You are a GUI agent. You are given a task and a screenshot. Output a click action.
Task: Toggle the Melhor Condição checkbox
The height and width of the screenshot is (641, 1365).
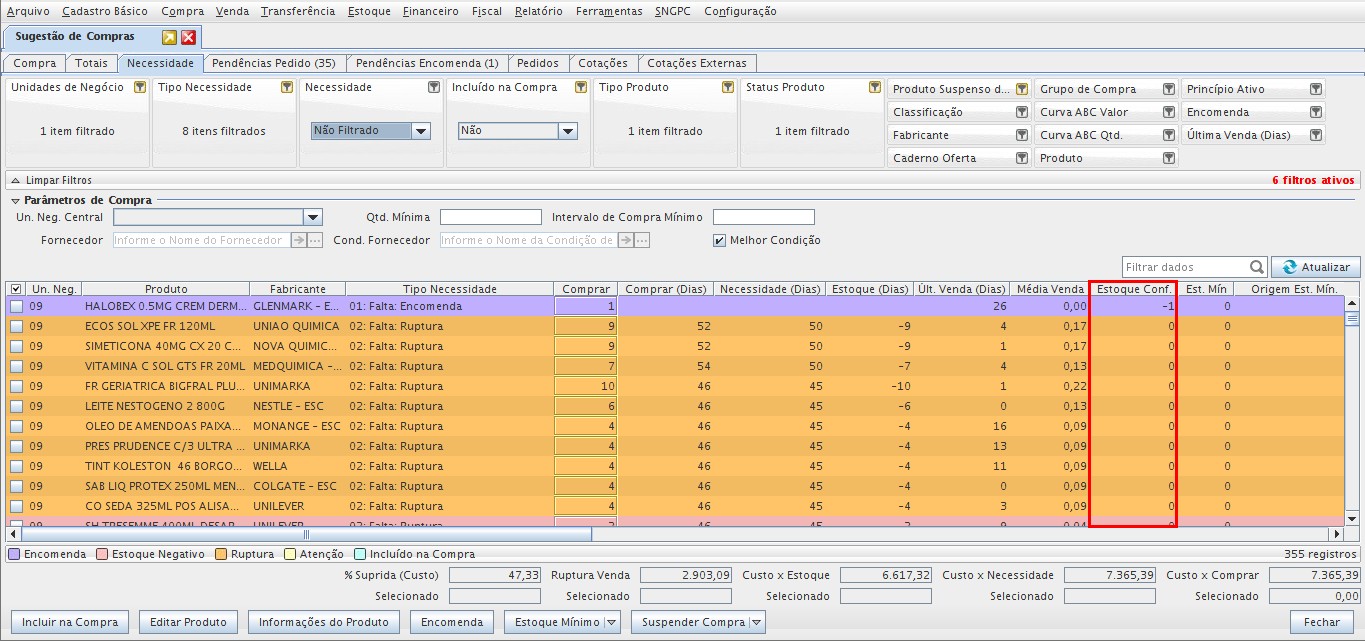click(719, 240)
